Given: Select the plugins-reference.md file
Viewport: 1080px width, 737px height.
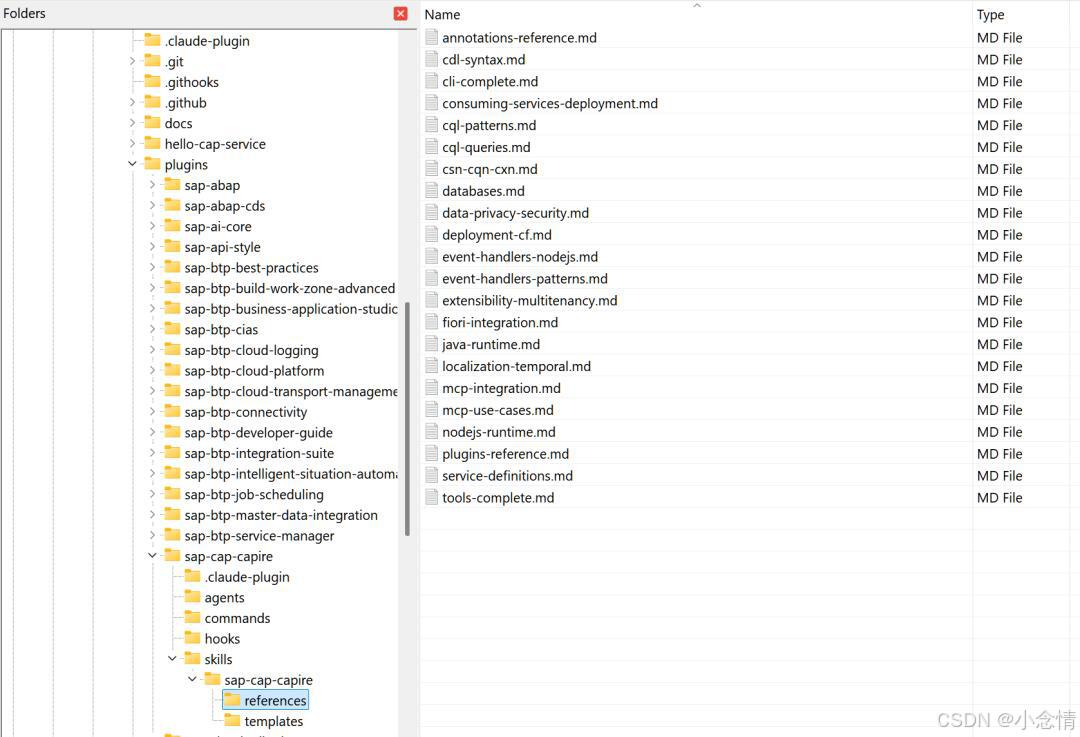Looking at the screenshot, I should pyautogui.click(x=506, y=454).
